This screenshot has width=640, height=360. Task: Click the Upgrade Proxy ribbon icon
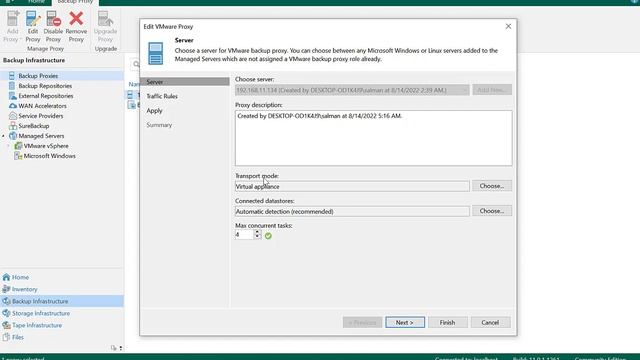(x=105, y=19)
